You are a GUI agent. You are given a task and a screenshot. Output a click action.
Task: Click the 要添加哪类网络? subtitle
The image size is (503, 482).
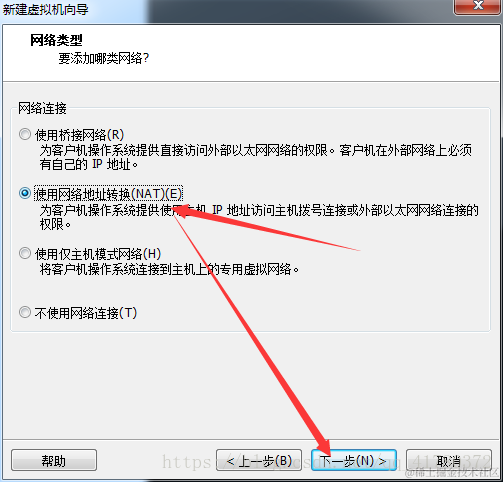(103, 59)
